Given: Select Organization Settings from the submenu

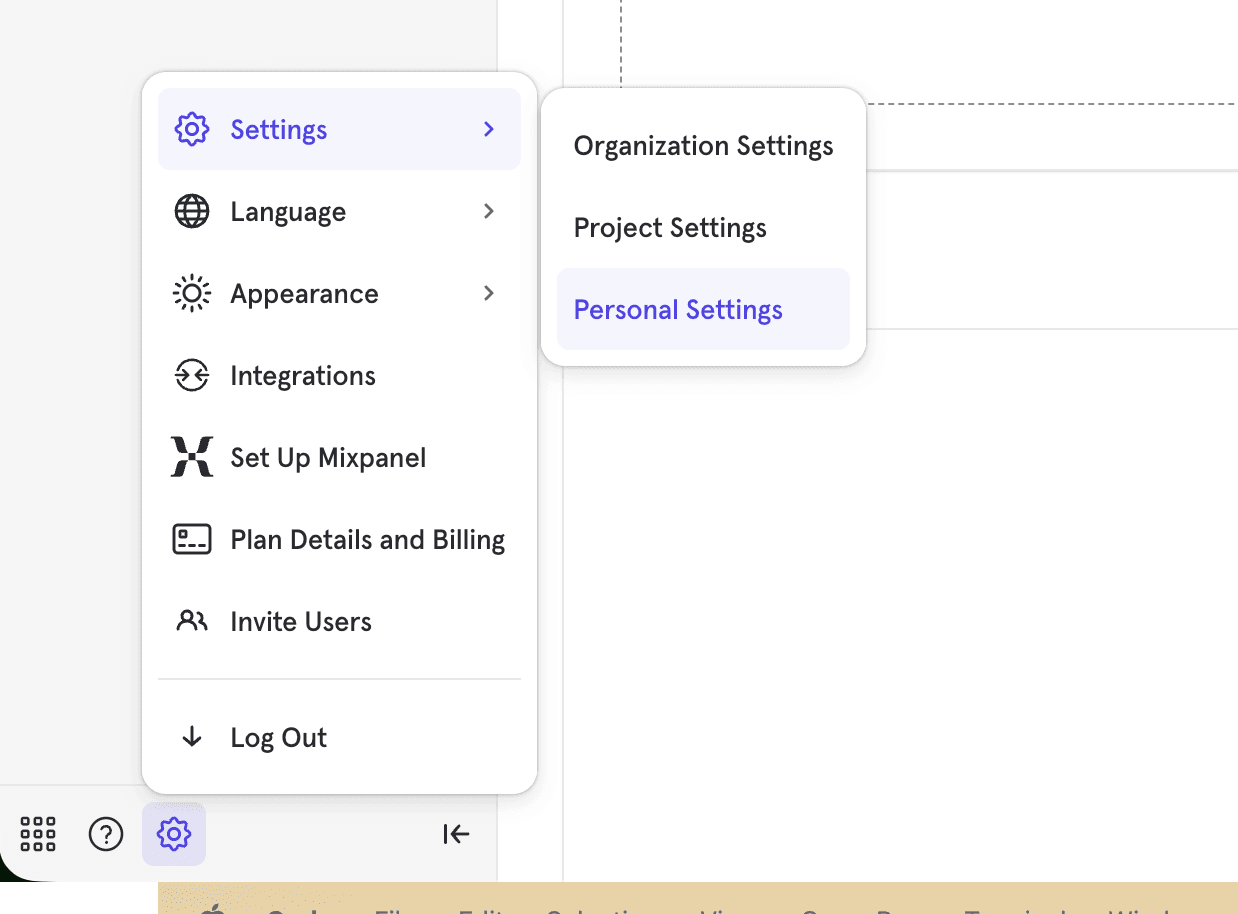Looking at the screenshot, I should coord(702,145).
